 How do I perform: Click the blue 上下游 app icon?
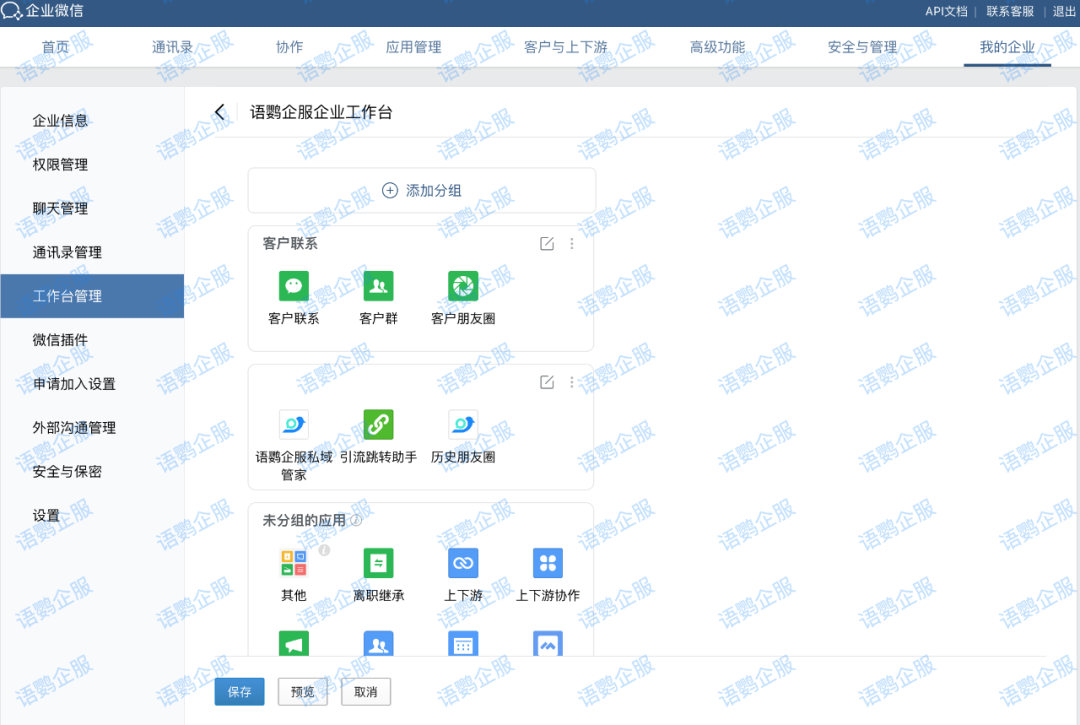(463, 563)
